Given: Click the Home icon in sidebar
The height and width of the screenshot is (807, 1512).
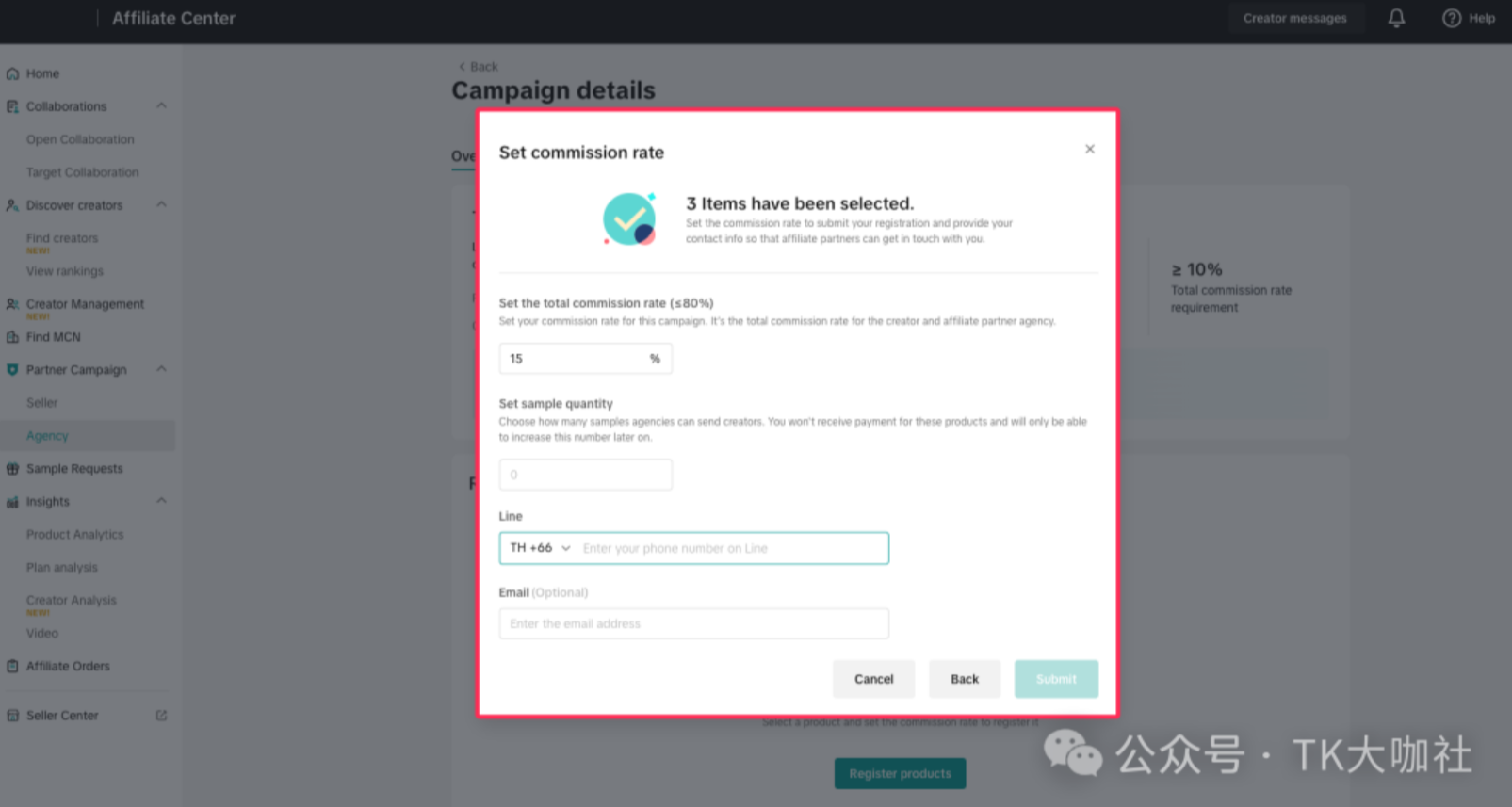Looking at the screenshot, I should pos(12,73).
